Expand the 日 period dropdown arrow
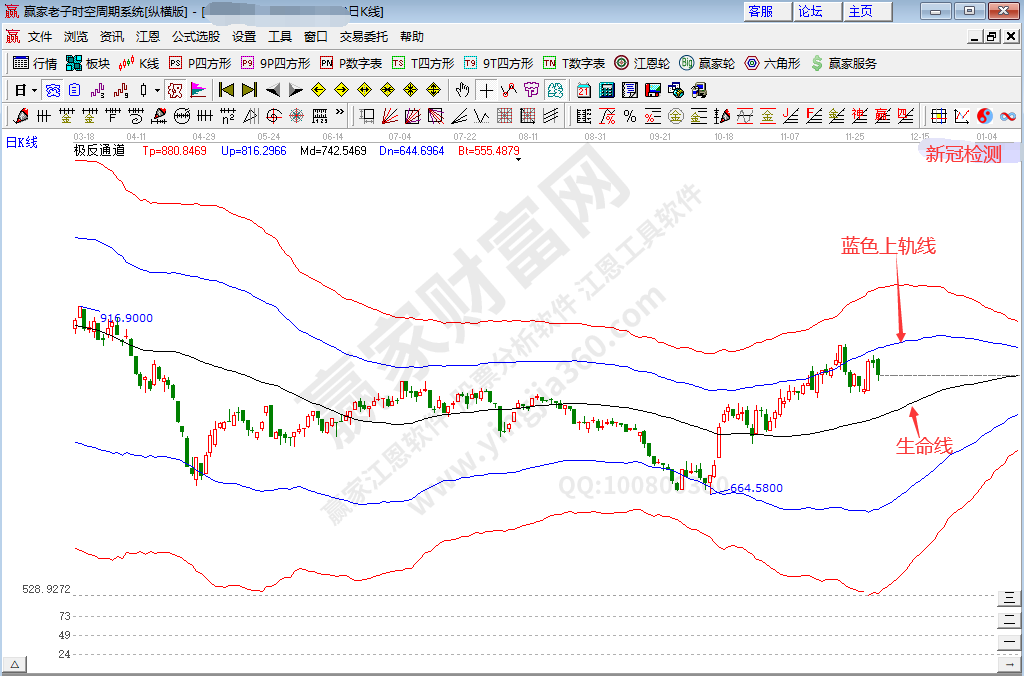The height and width of the screenshot is (676, 1024). (x=34, y=90)
